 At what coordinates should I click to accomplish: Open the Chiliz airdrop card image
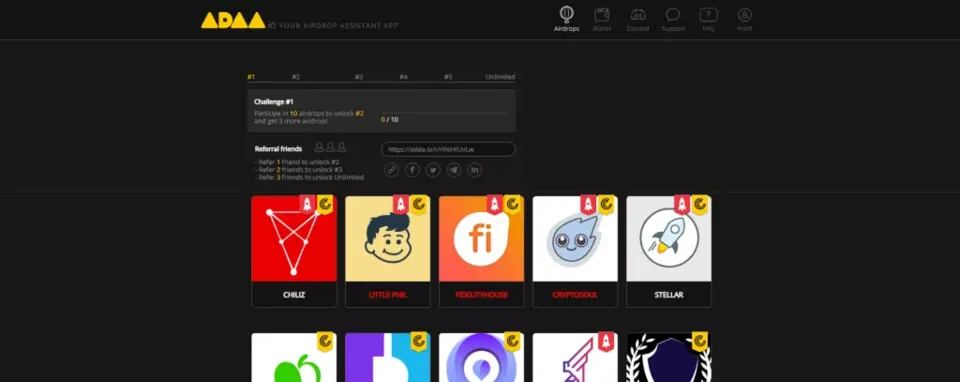coord(294,239)
